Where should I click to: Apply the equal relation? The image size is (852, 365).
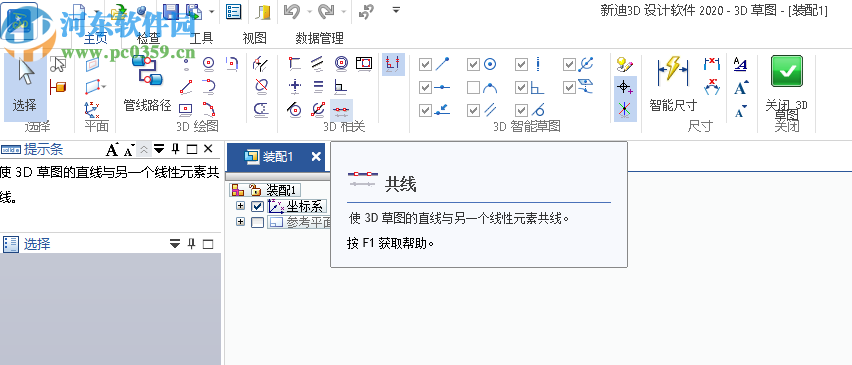pos(318,86)
